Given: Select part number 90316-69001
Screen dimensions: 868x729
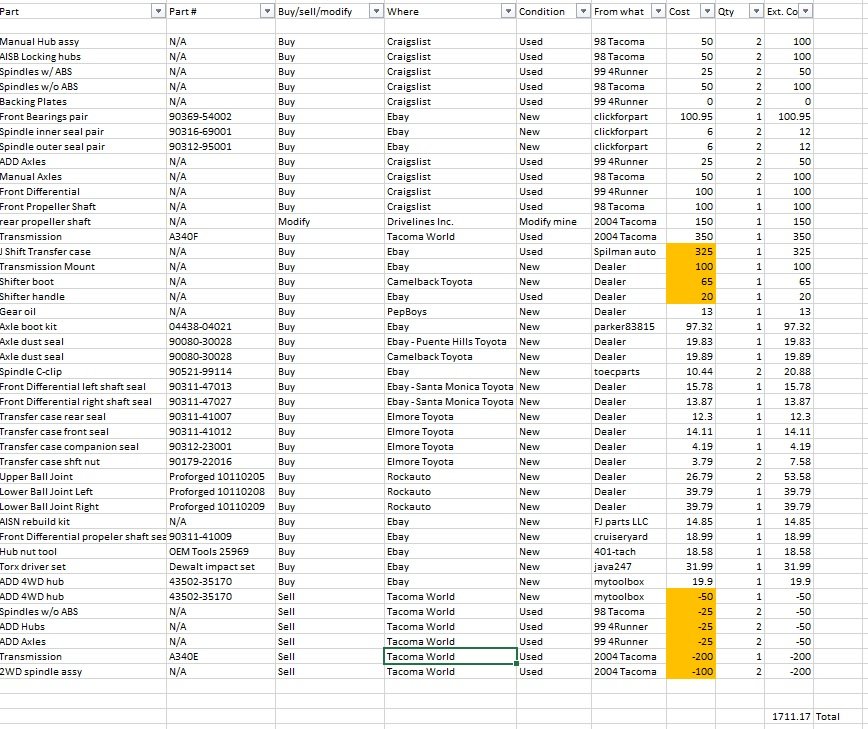Looking at the screenshot, I should pyautogui.click(x=220, y=131).
